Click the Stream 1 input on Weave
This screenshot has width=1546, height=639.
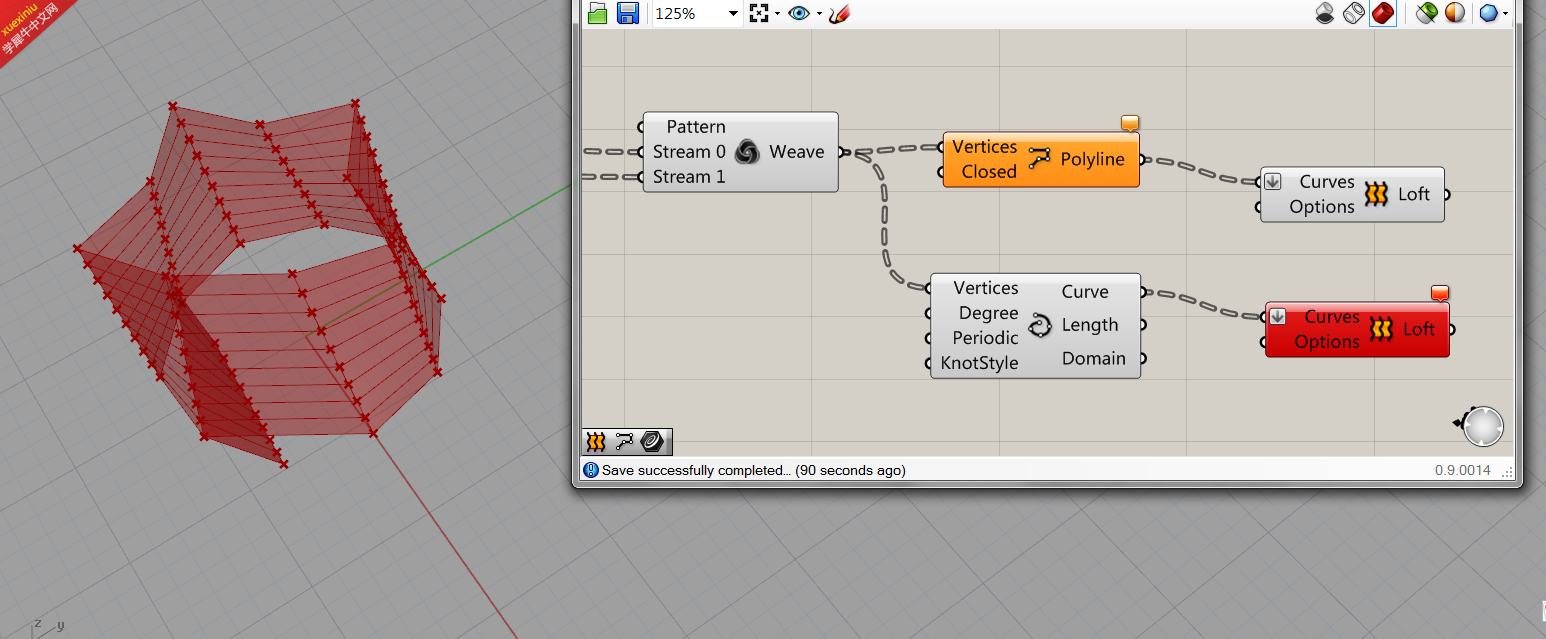pos(689,177)
